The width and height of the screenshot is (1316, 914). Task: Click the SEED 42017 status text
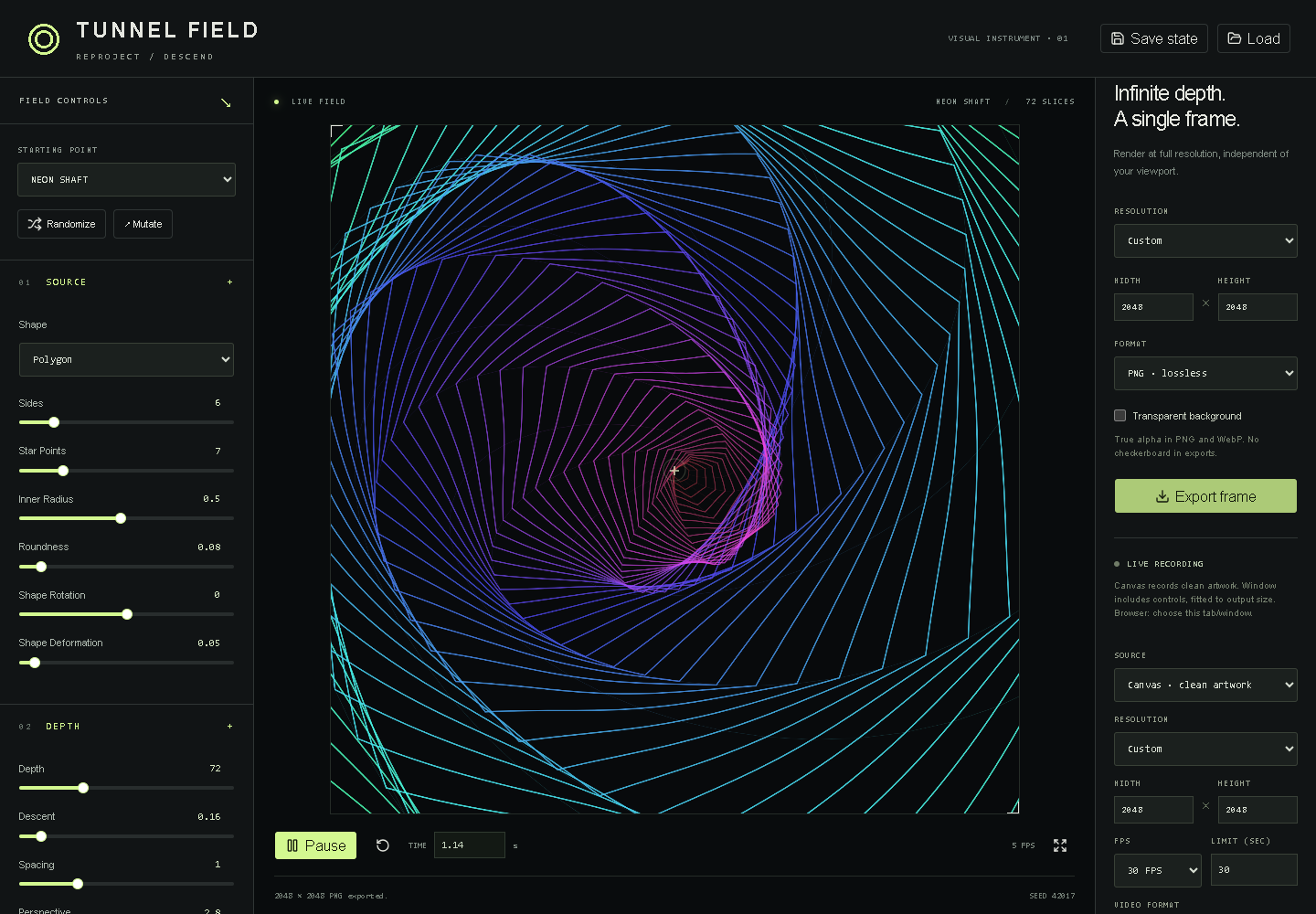(x=1052, y=896)
